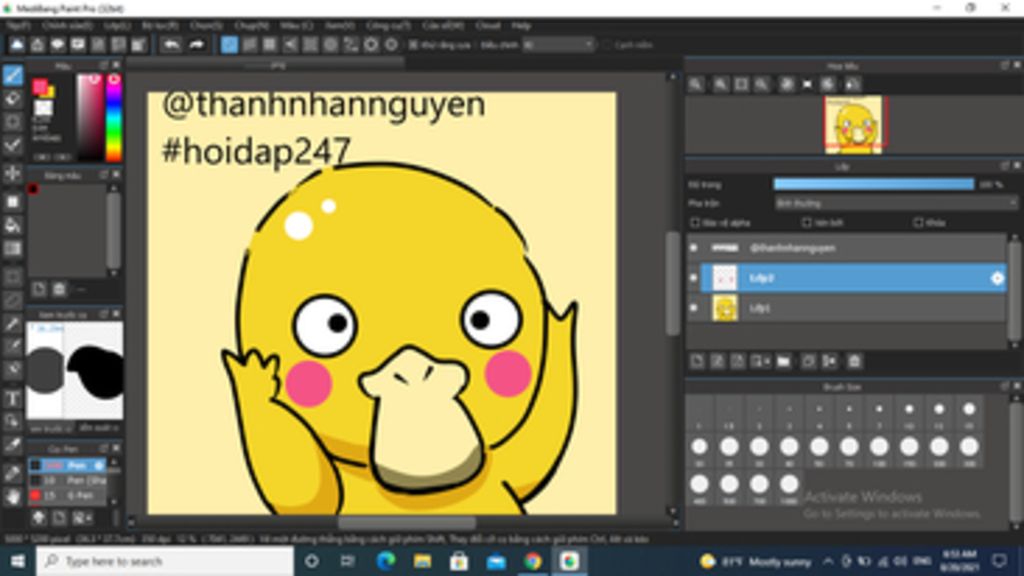
Task: Click the Undo arrow in toolbar
Action: click(x=172, y=44)
